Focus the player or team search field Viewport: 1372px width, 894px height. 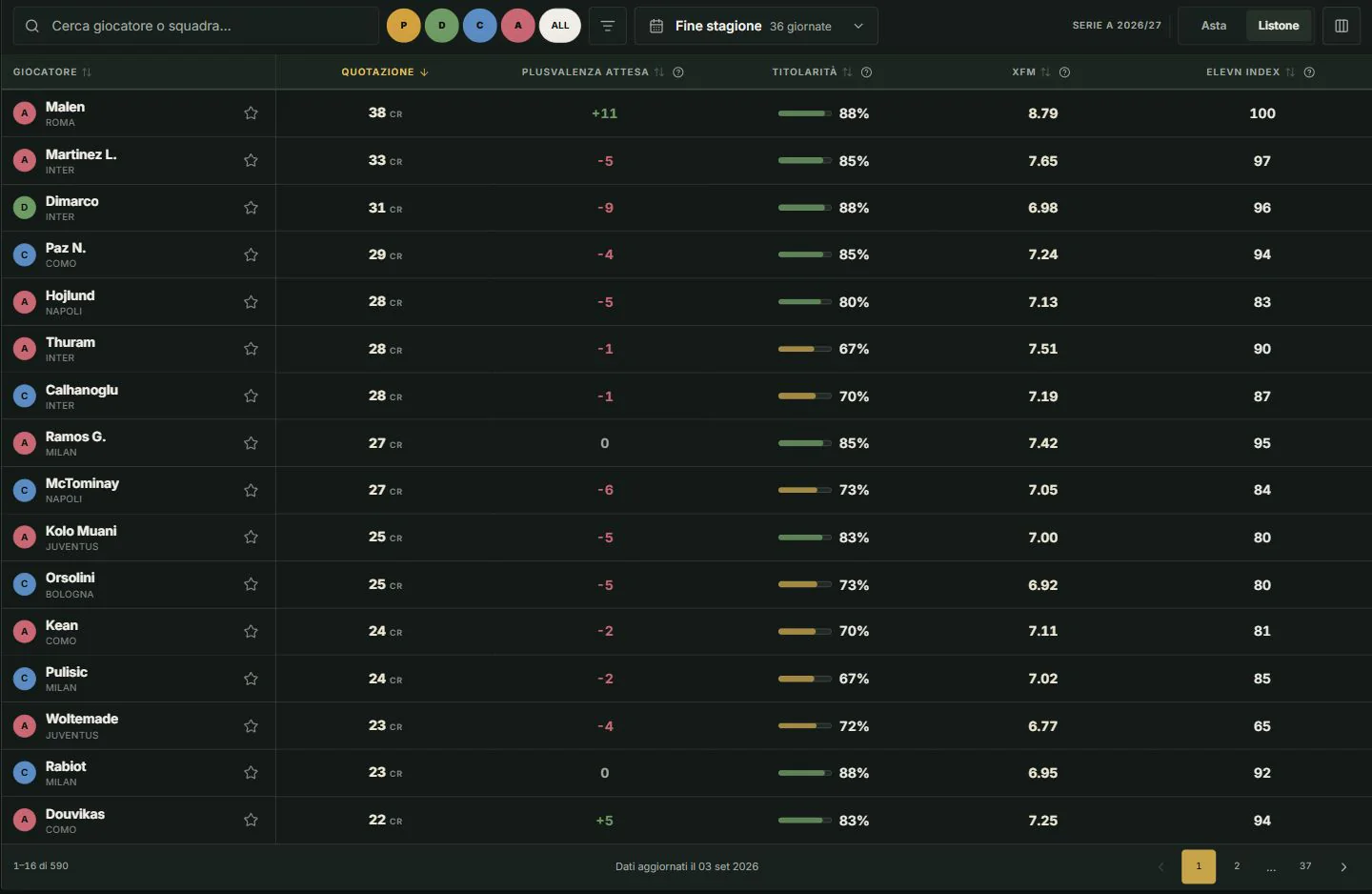[x=196, y=26]
